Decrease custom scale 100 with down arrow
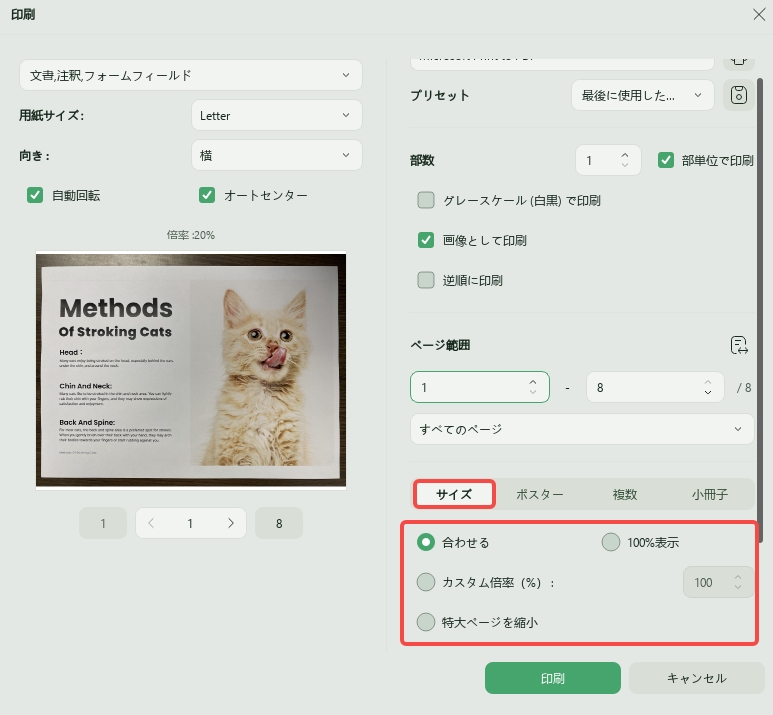The height and width of the screenshot is (715, 773). click(738, 587)
